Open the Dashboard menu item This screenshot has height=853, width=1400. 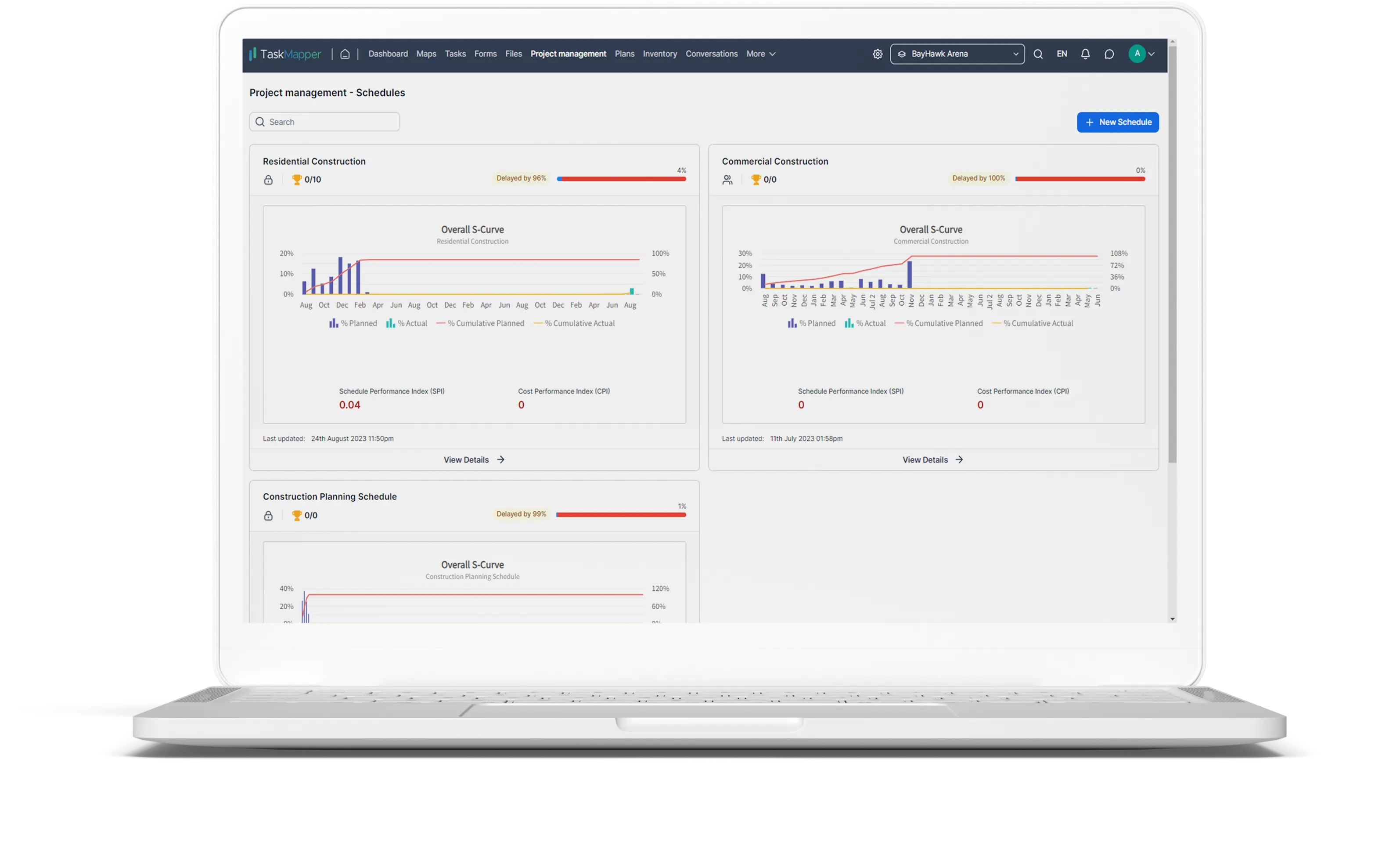coord(388,54)
